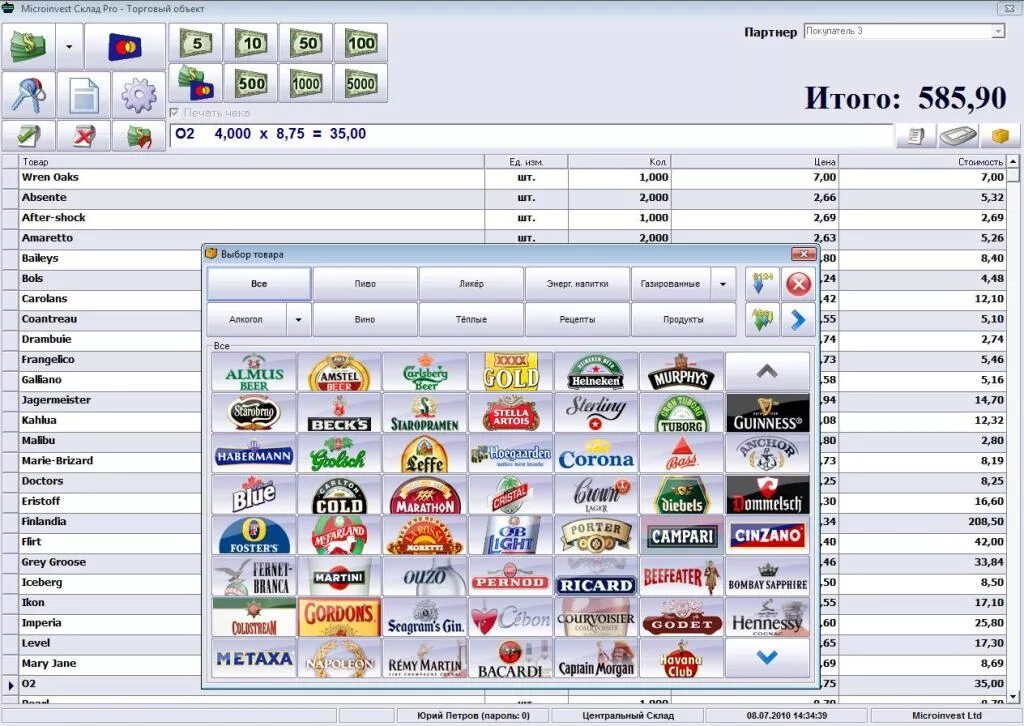Click the mixed cash and card payment icon
1024x726 pixels.
(196, 83)
